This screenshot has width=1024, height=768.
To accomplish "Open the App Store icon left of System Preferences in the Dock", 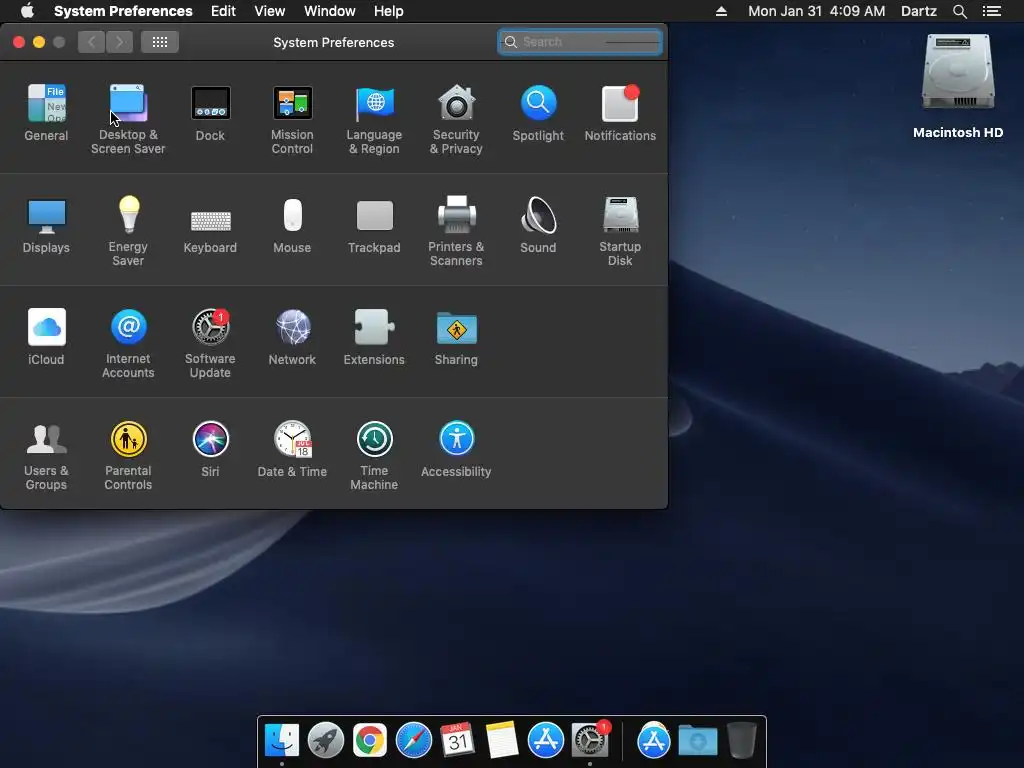I will [x=545, y=741].
